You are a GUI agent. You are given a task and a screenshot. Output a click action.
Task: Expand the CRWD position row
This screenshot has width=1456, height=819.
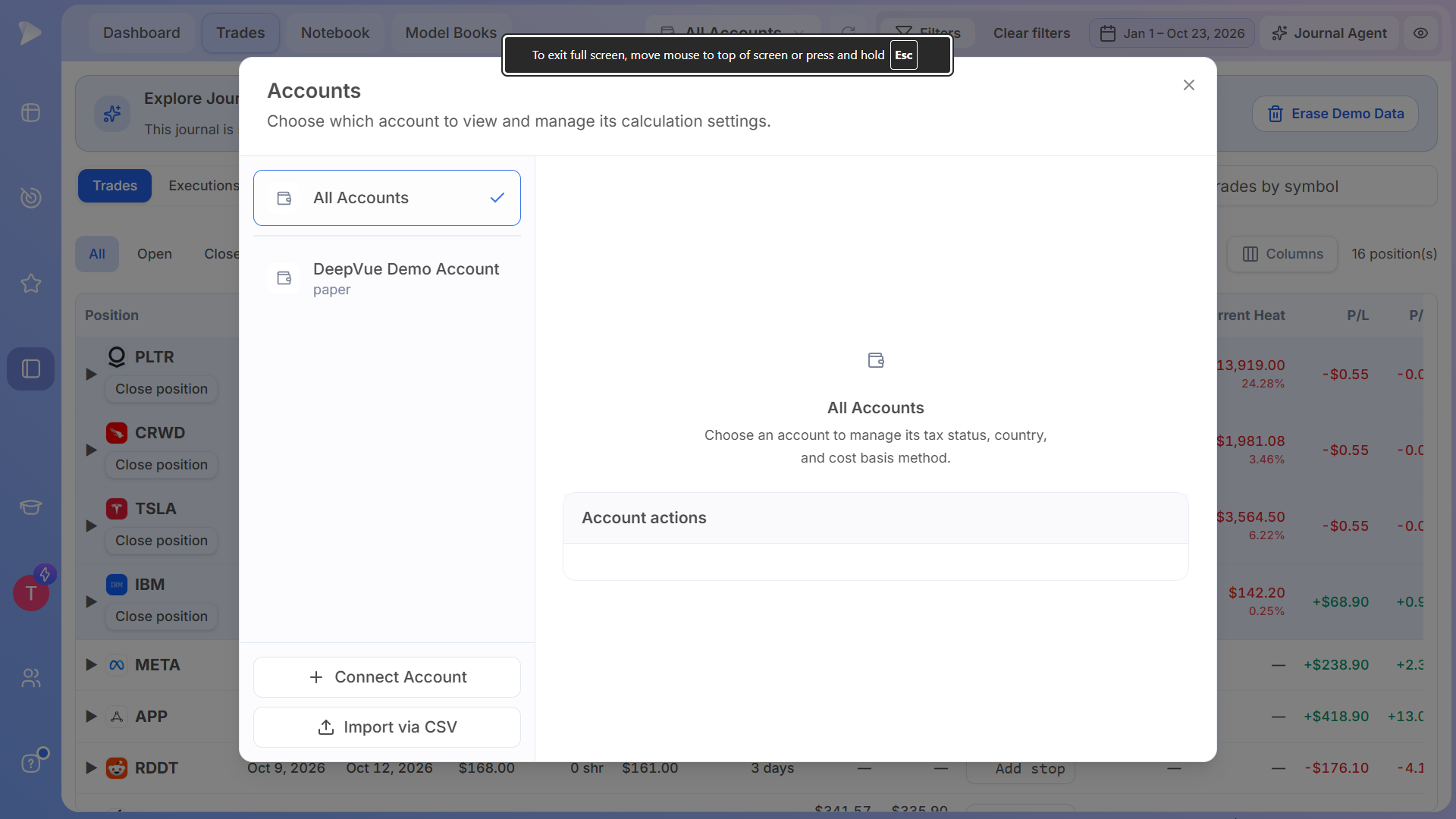click(91, 450)
